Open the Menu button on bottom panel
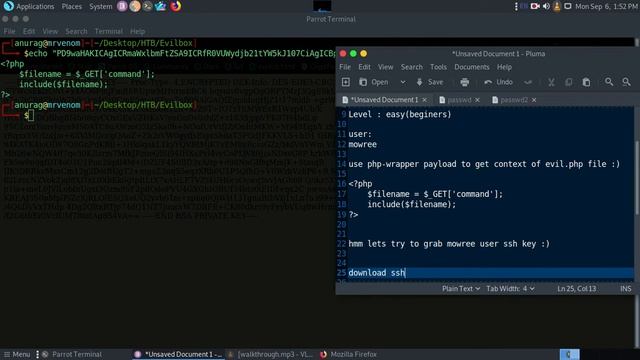 17,354
